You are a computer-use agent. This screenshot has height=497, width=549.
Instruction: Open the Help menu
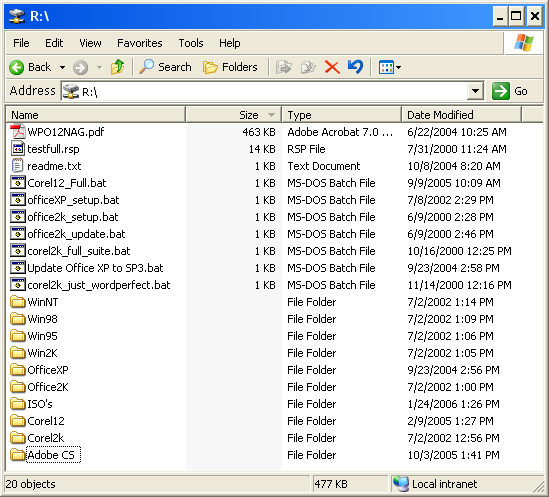coord(230,43)
